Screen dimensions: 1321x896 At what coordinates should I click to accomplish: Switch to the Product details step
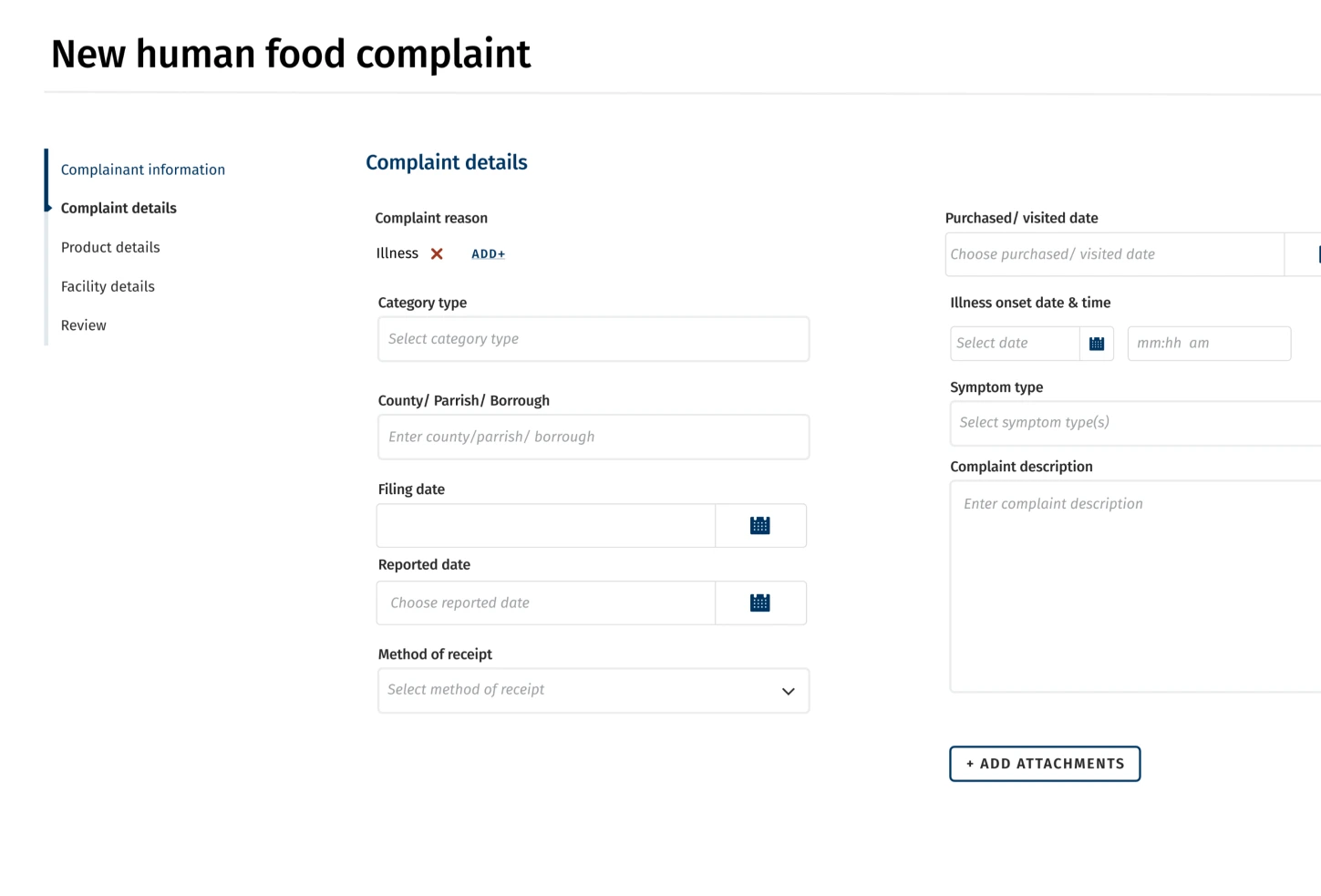pos(110,247)
